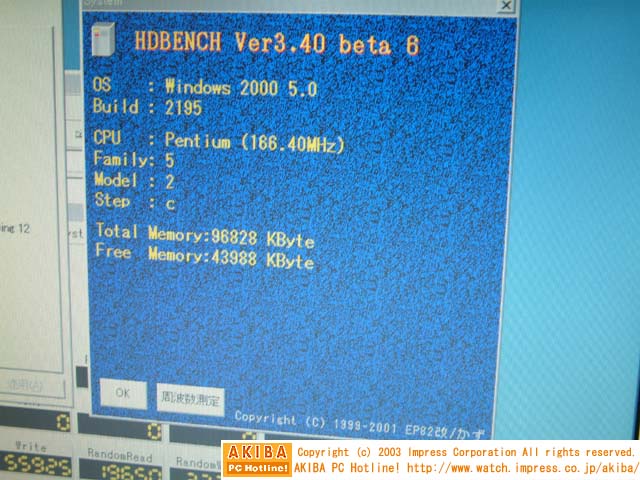The image size is (640, 480).
Task: Click the AKIBA PC Hotline logo
Action: tap(257, 460)
